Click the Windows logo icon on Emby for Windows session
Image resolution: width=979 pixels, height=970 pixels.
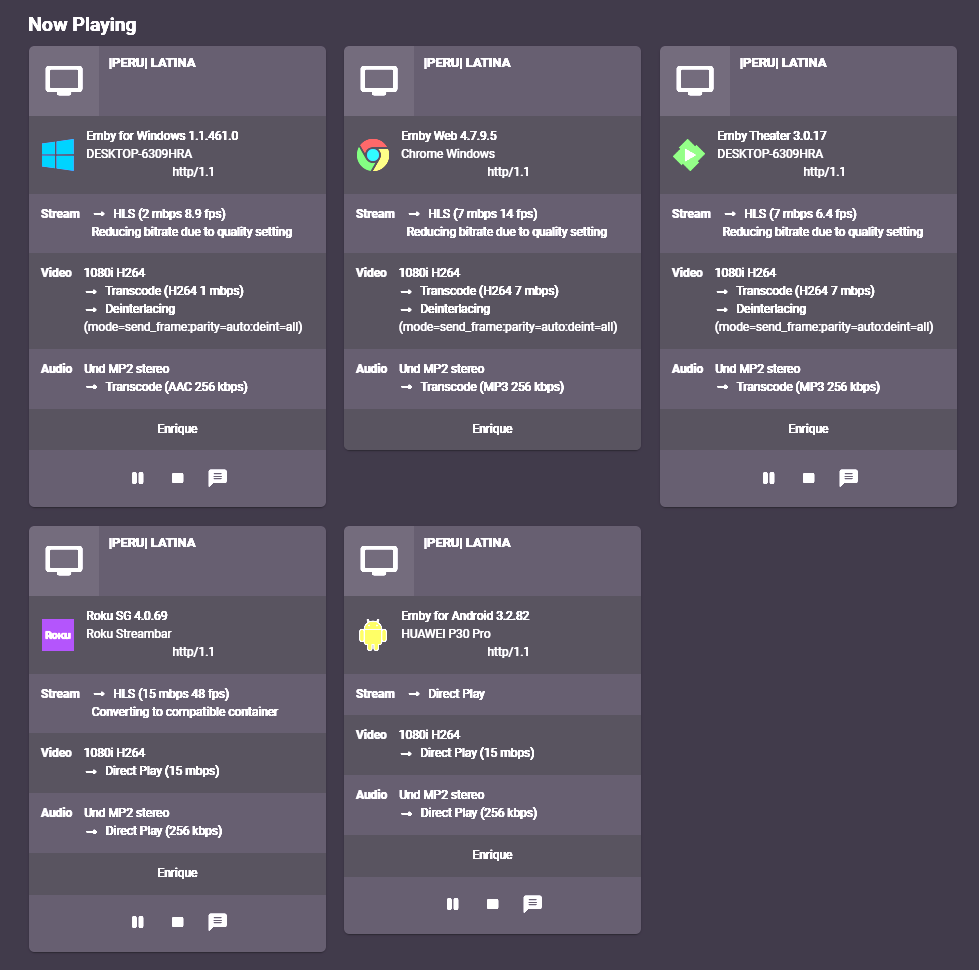coord(57,155)
